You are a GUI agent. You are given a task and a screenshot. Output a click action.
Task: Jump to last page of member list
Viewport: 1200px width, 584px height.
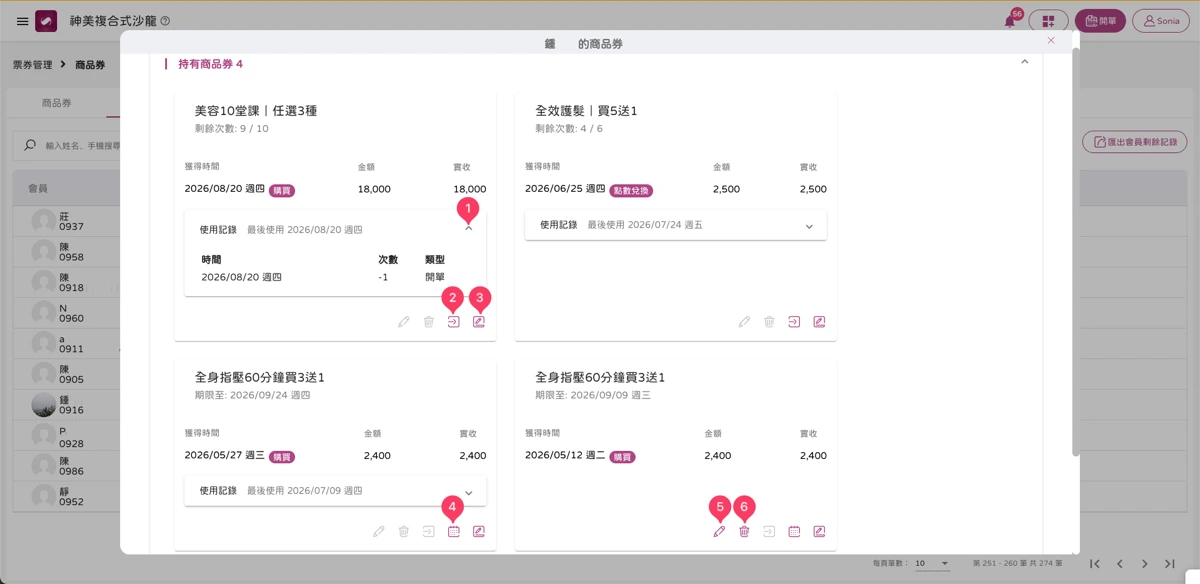1170,564
